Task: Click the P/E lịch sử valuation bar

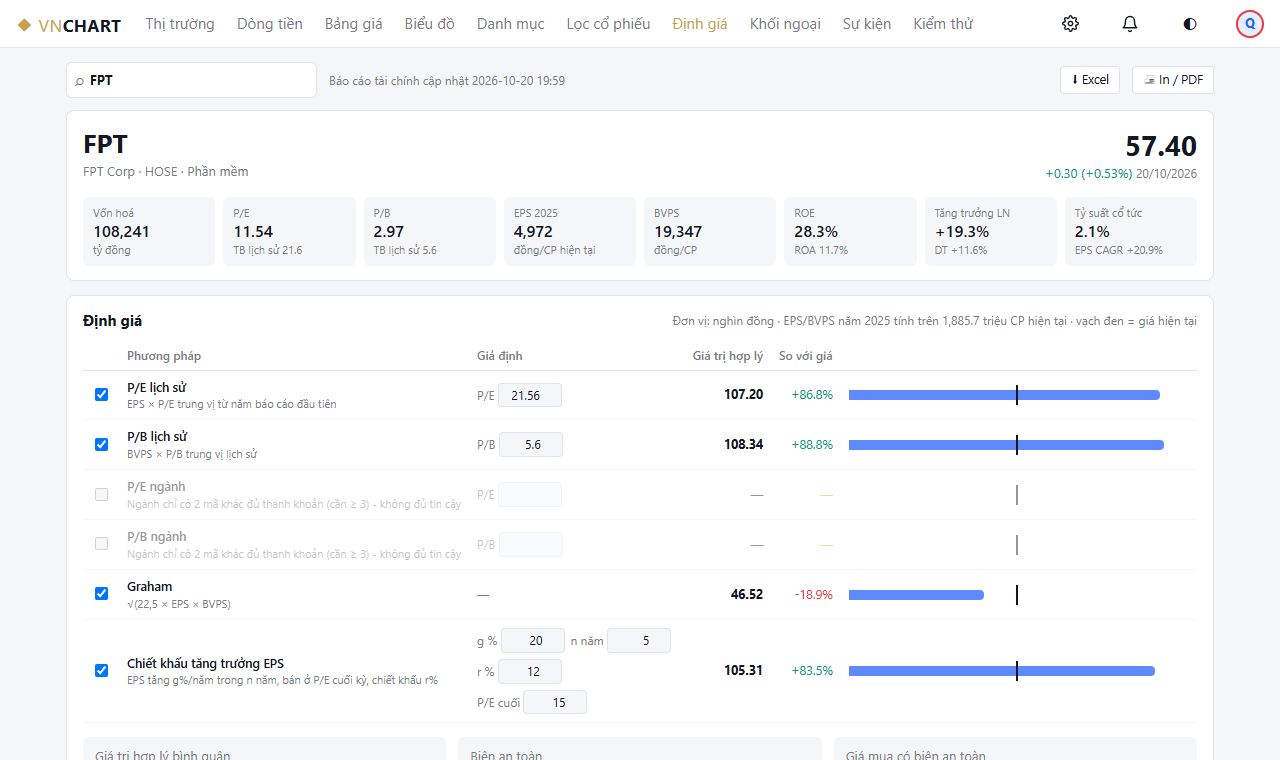Action: [x=1004, y=395]
